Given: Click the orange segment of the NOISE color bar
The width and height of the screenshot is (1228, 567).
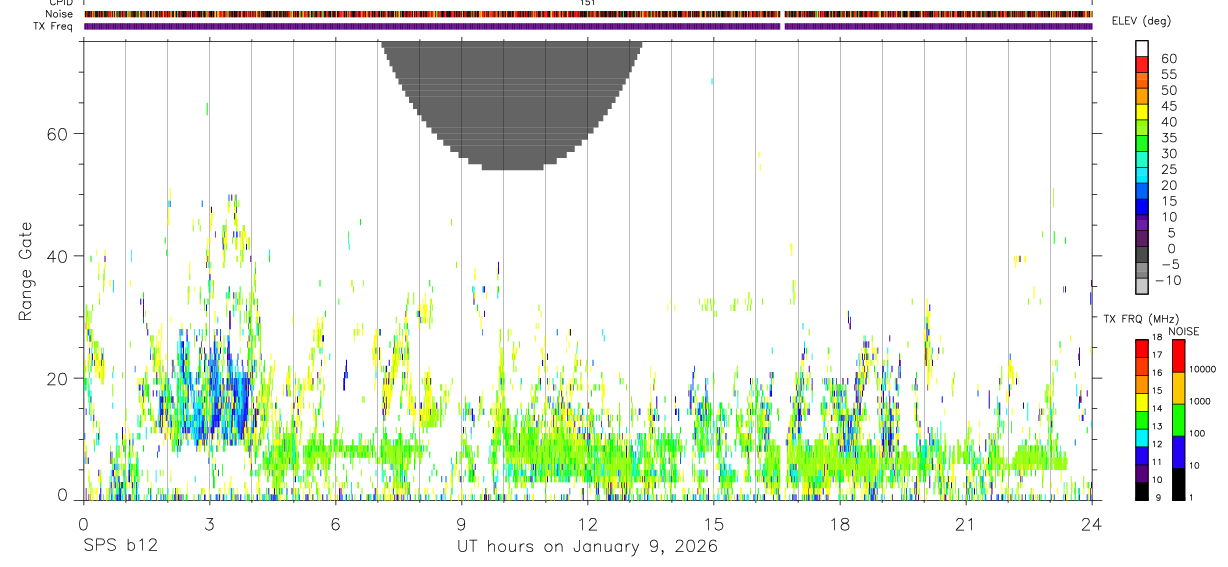Looking at the screenshot, I should click(1178, 388).
